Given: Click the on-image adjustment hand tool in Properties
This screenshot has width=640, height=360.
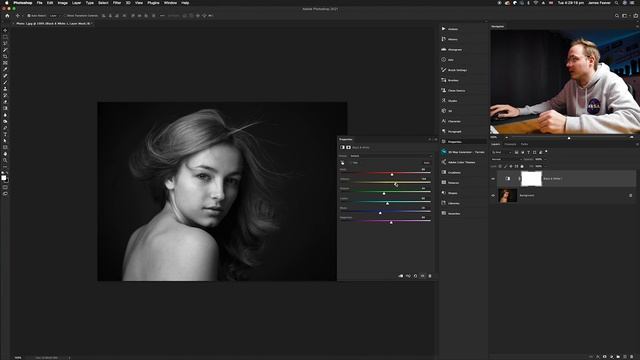Looking at the screenshot, I should tap(342, 162).
